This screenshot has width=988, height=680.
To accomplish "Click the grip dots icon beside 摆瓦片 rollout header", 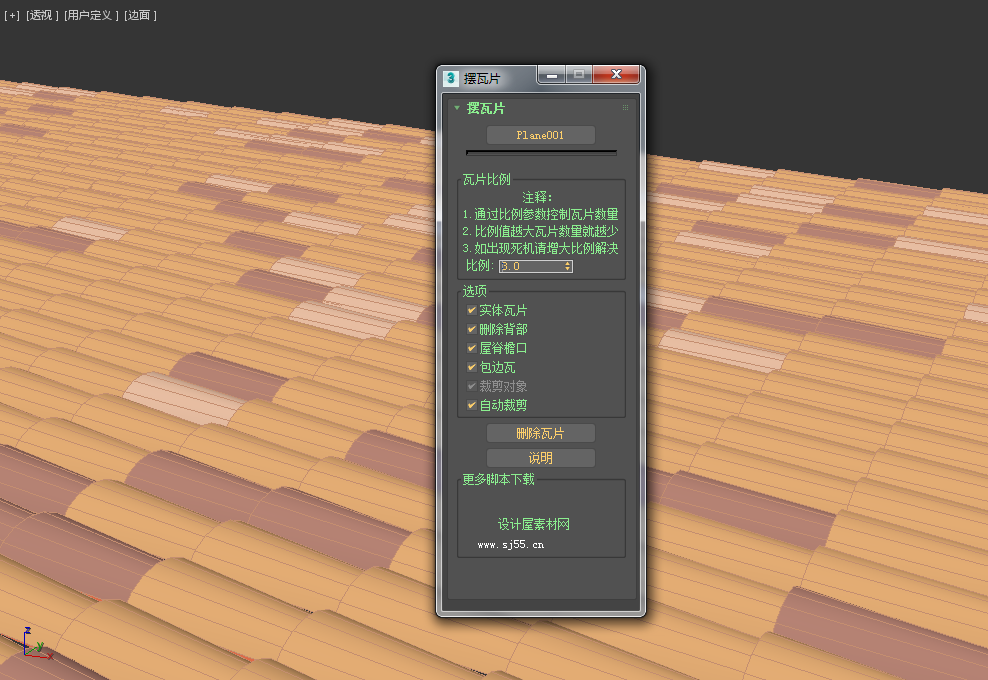I will click(x=625, y=108).
